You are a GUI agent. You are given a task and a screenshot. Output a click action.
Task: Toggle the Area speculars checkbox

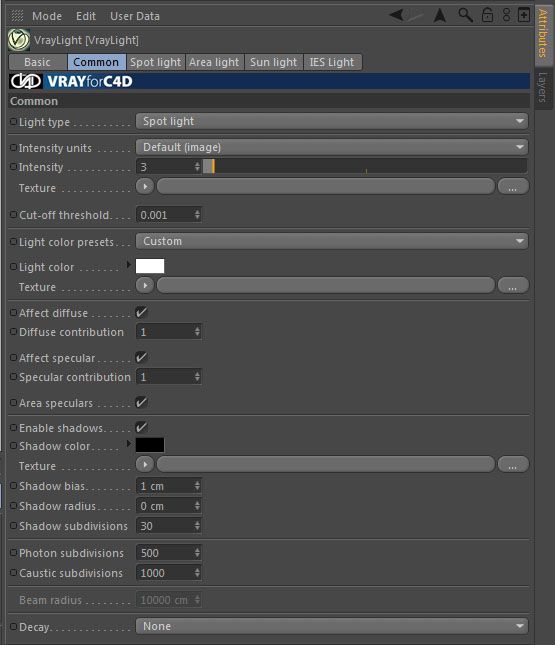coord(142,402)
